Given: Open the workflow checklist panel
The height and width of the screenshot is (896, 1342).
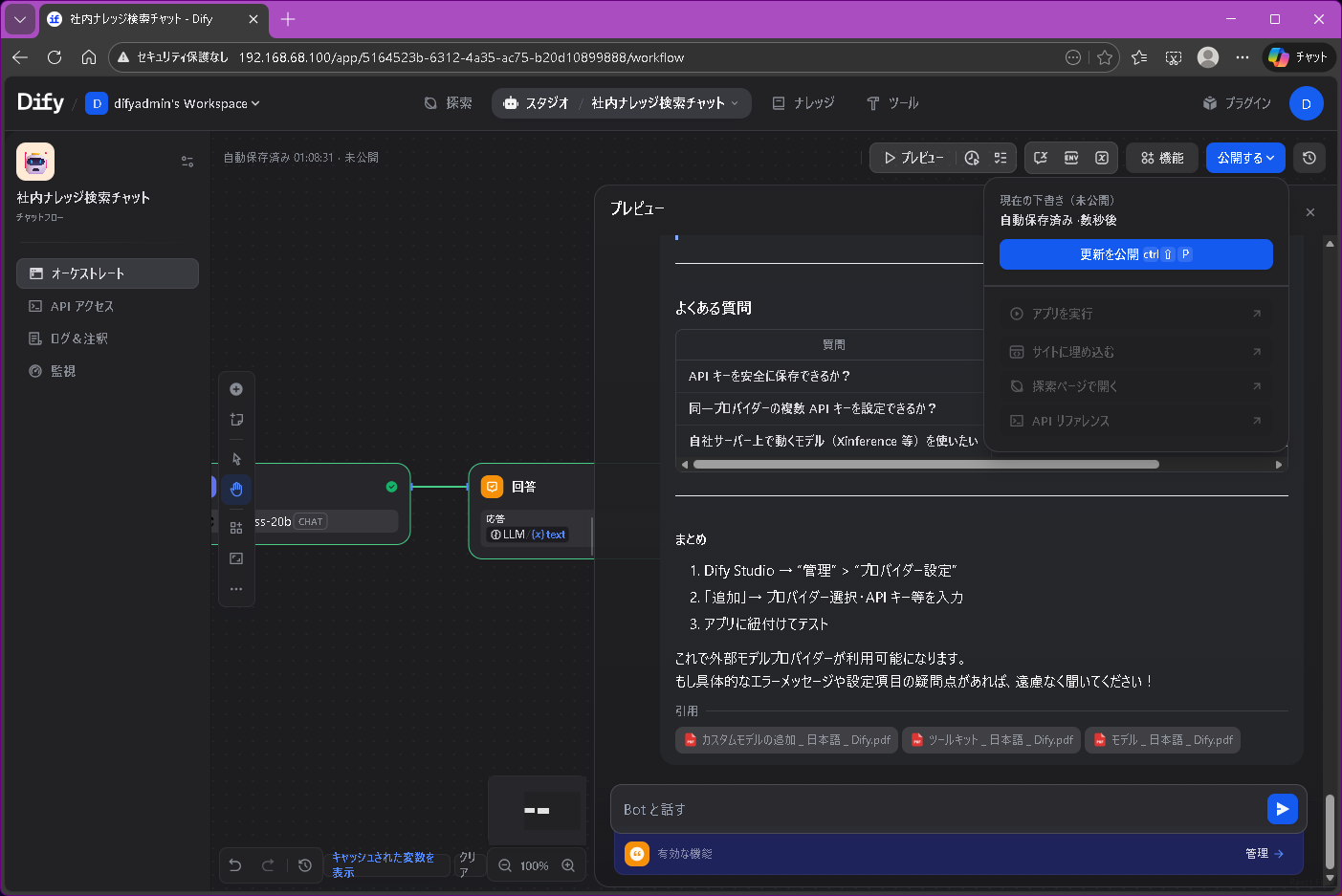Looking at the screenshot, I should coord(1001,158).
